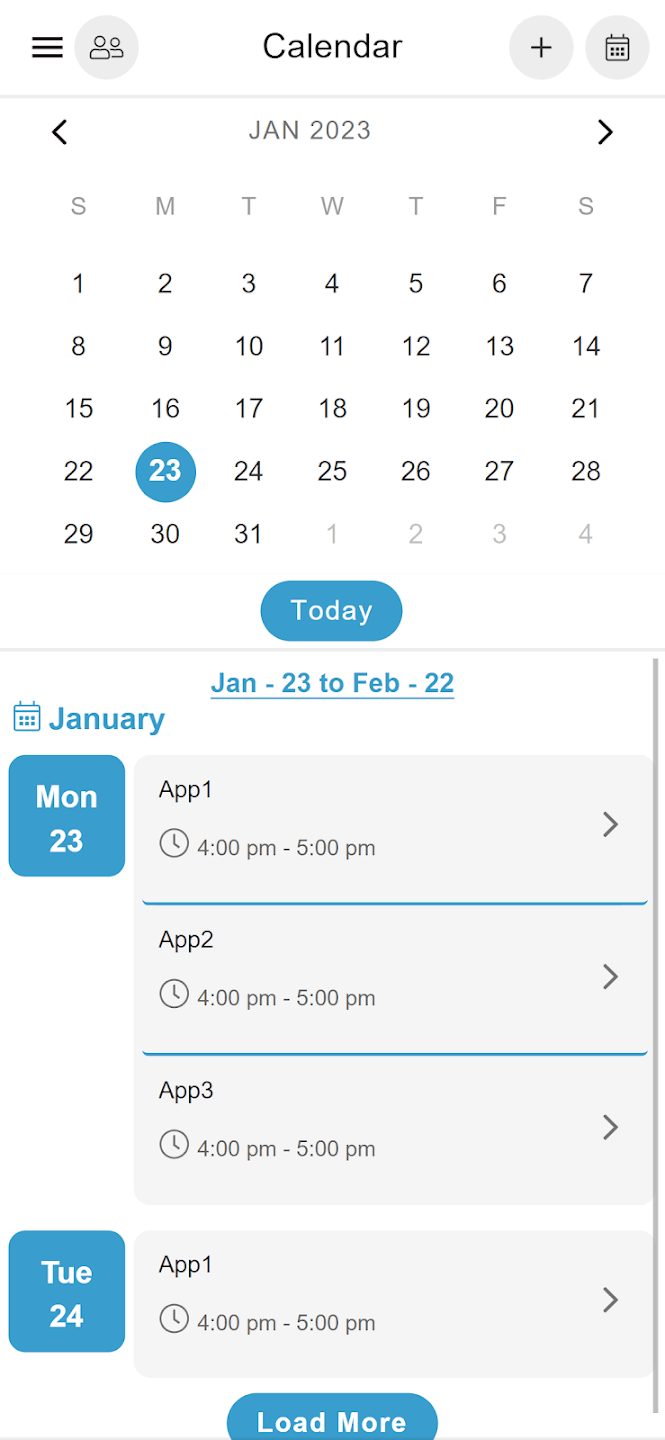Pick January 31 on the calendar
Image resolution: width=665 pixels, height=1440 pixels.
(248, 534)
